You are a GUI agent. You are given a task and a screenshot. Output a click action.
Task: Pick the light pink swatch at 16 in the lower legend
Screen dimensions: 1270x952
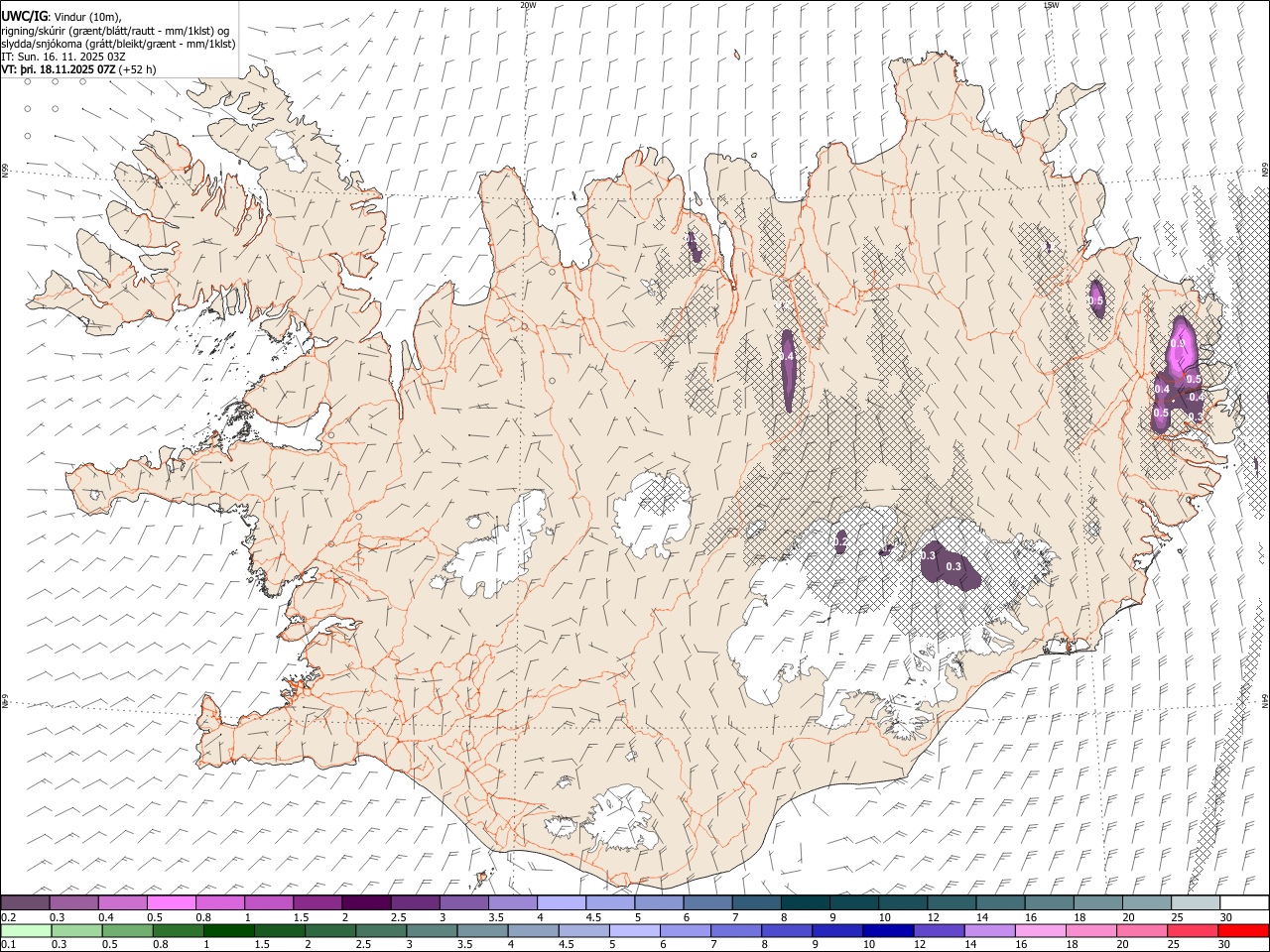point(1040,930)
